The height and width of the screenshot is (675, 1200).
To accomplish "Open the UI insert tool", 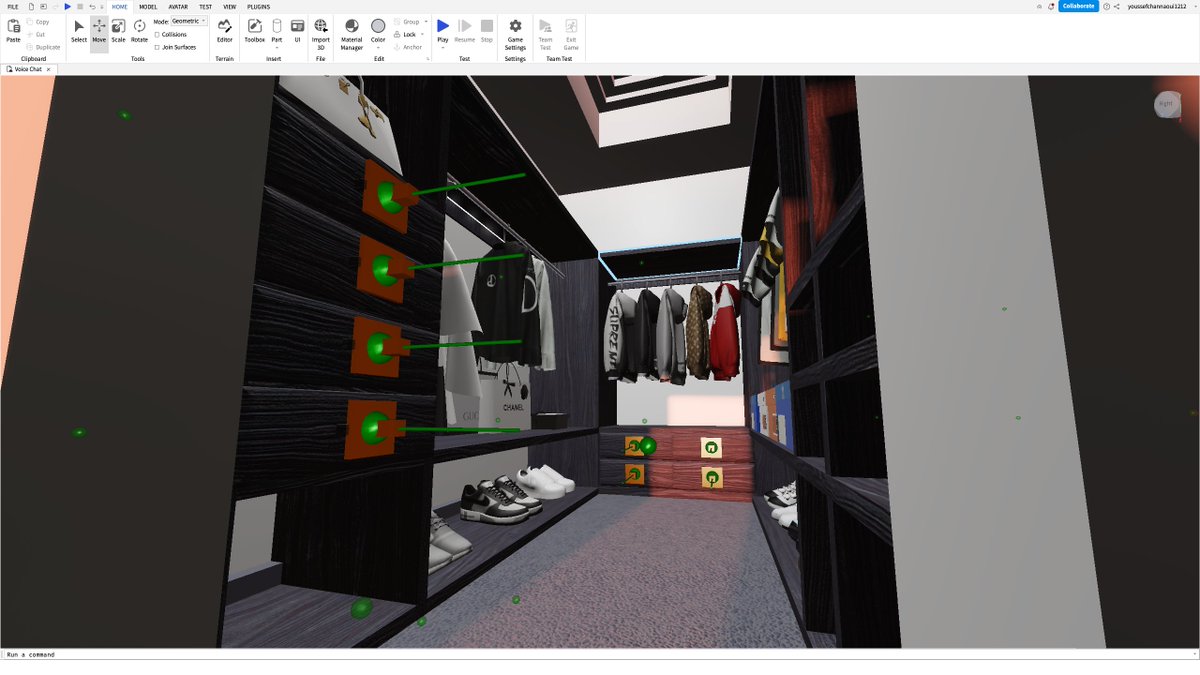I will coord(297,30).
